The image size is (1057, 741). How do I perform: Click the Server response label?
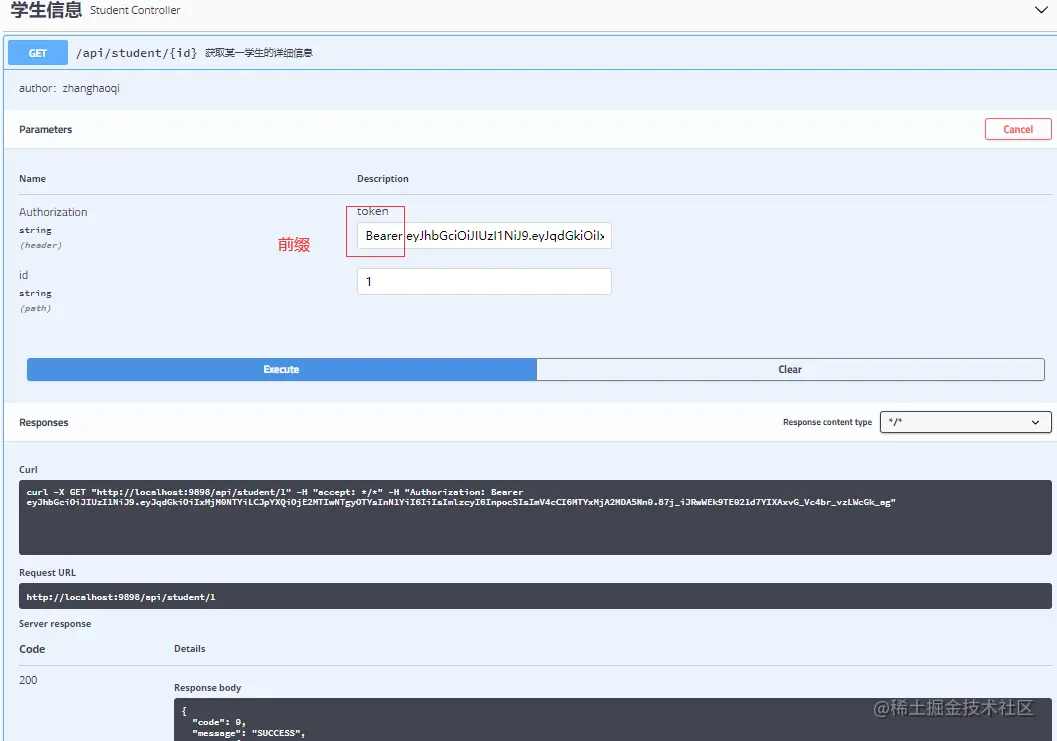55,624
